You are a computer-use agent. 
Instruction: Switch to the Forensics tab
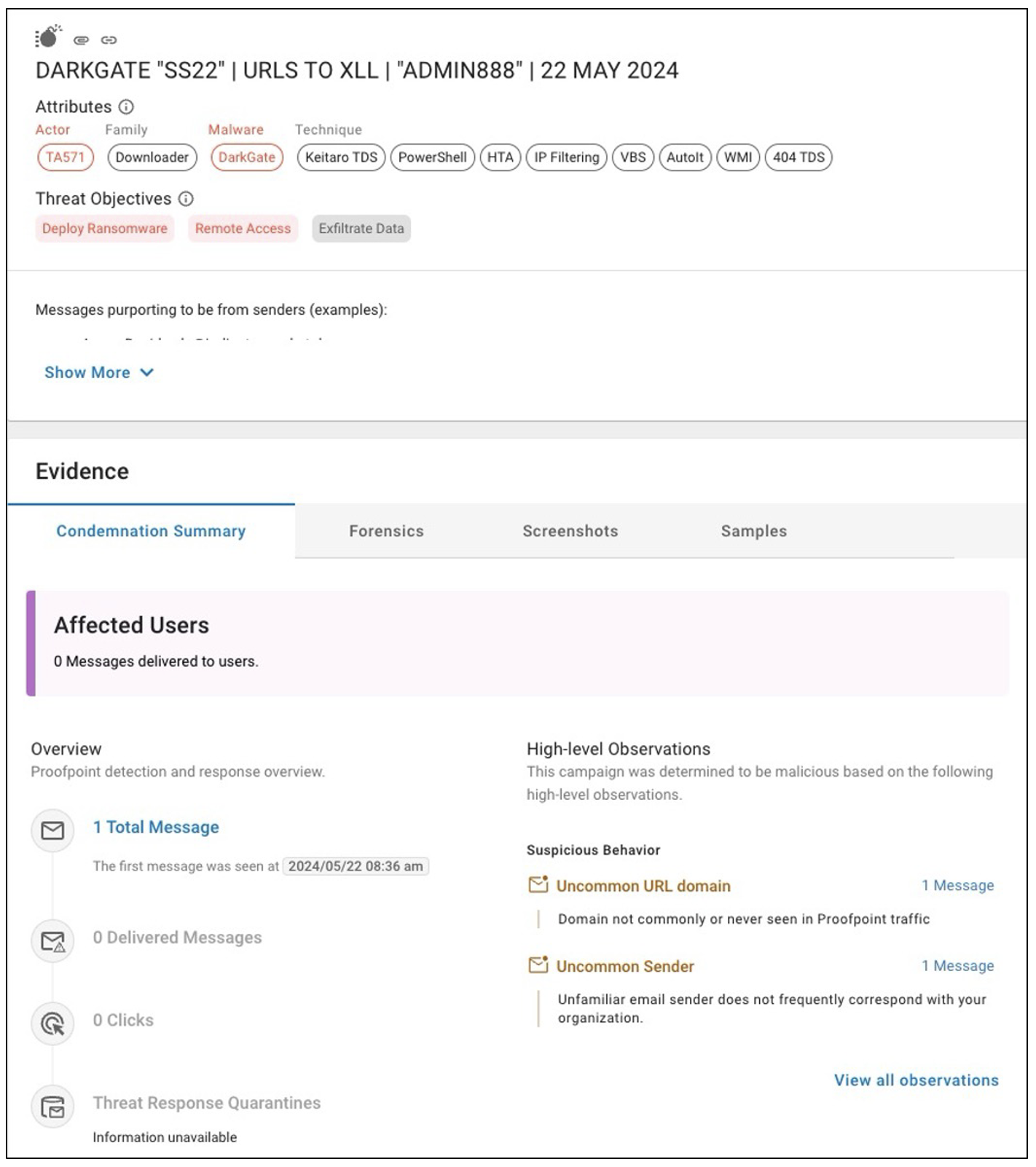pyautogui.click(x=386, y=531)
